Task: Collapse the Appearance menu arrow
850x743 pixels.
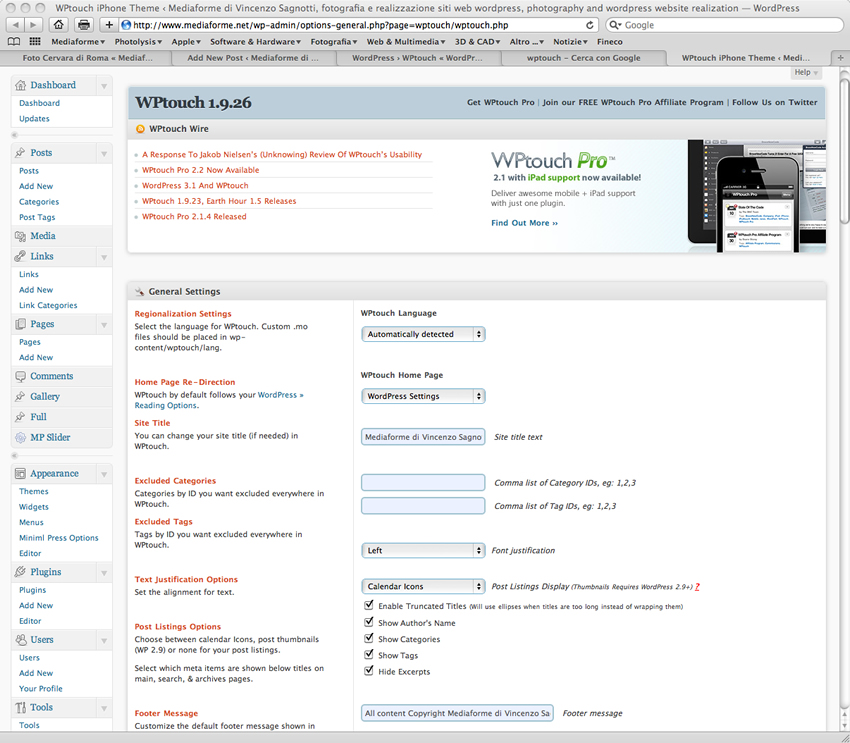Action: tap(104, 474)
